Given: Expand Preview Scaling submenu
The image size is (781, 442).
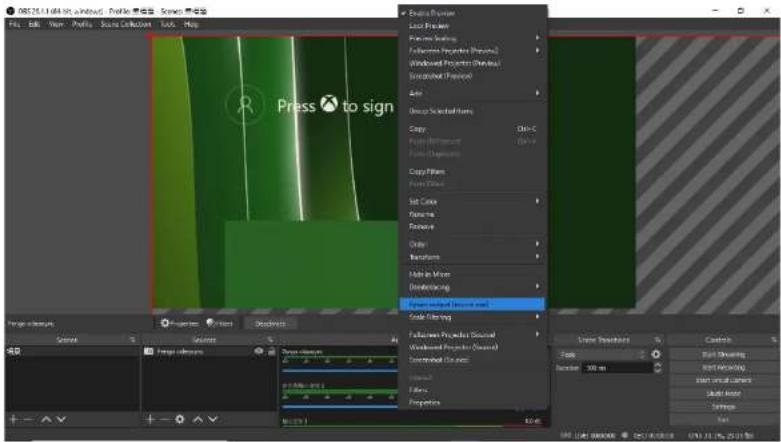Looking at the screenshot, I should click(x=472, y=38).
